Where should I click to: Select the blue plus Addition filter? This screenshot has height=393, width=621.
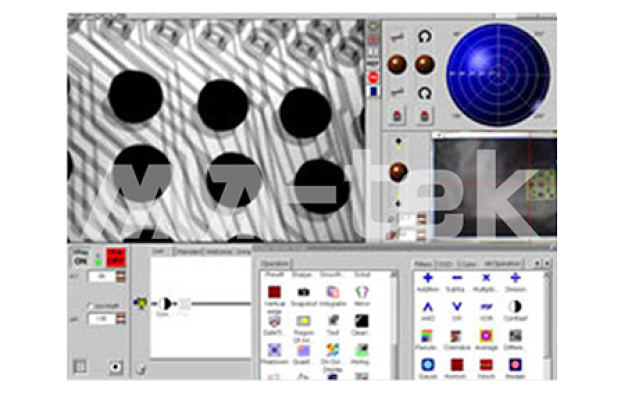coord(428,278)
